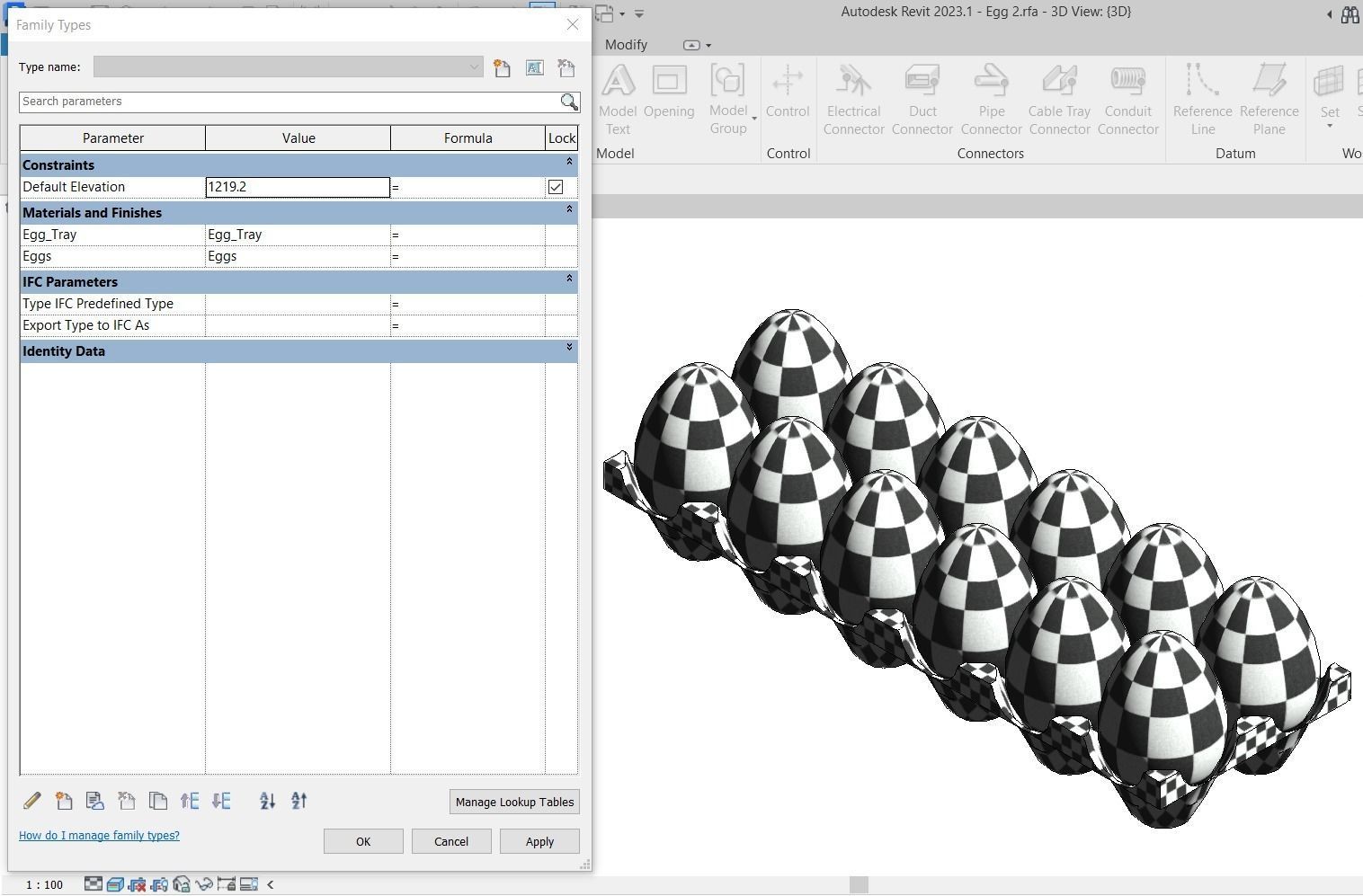Click the Reference Plane tool
This screenshot has width=1363, height=896.
1269,100
